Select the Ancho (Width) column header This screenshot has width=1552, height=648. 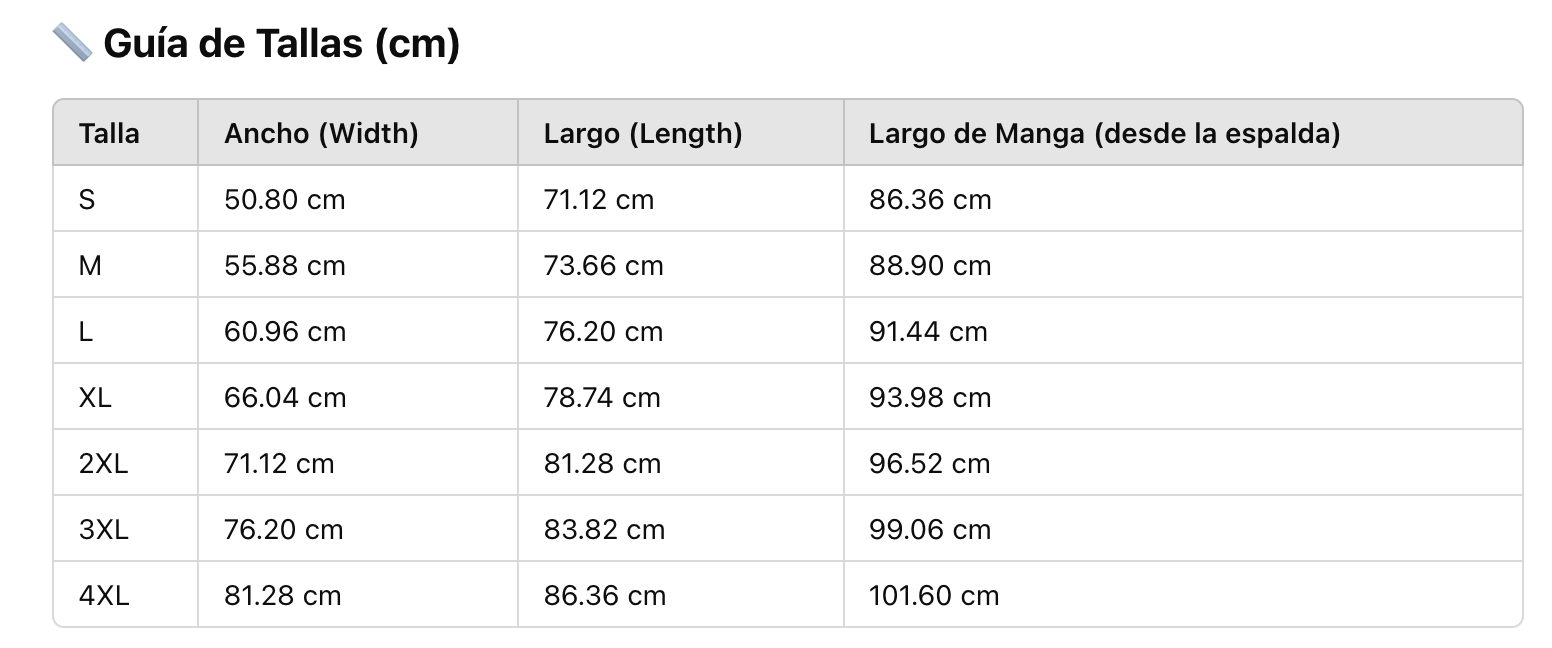click(x=321, y=133)
